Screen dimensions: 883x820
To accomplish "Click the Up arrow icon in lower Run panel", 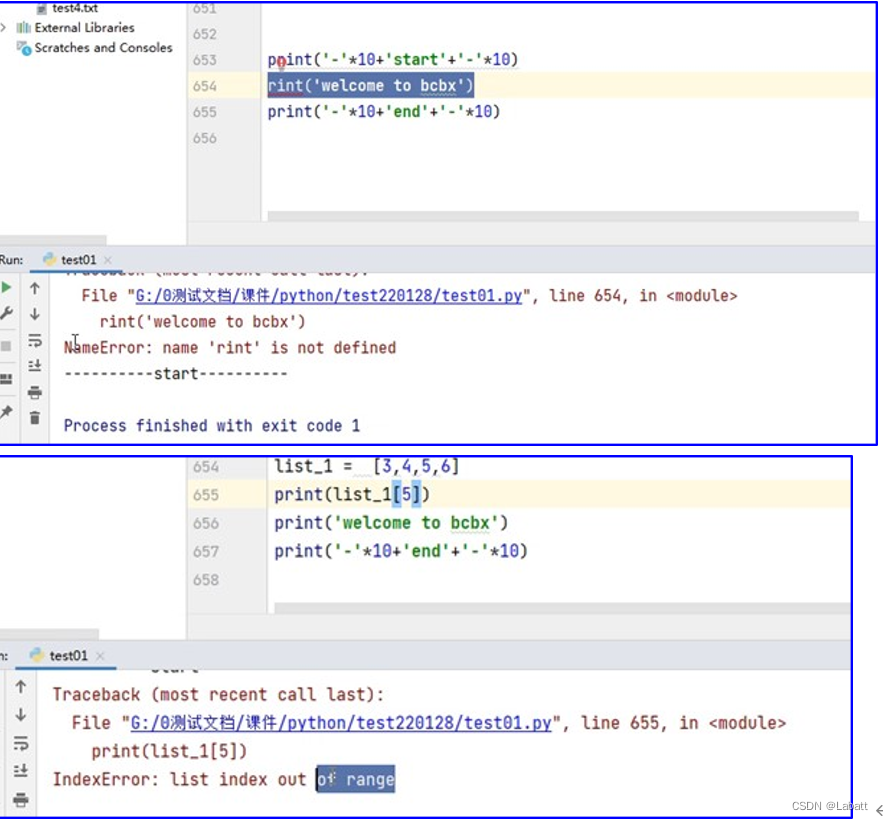I will tap(21, 687).
